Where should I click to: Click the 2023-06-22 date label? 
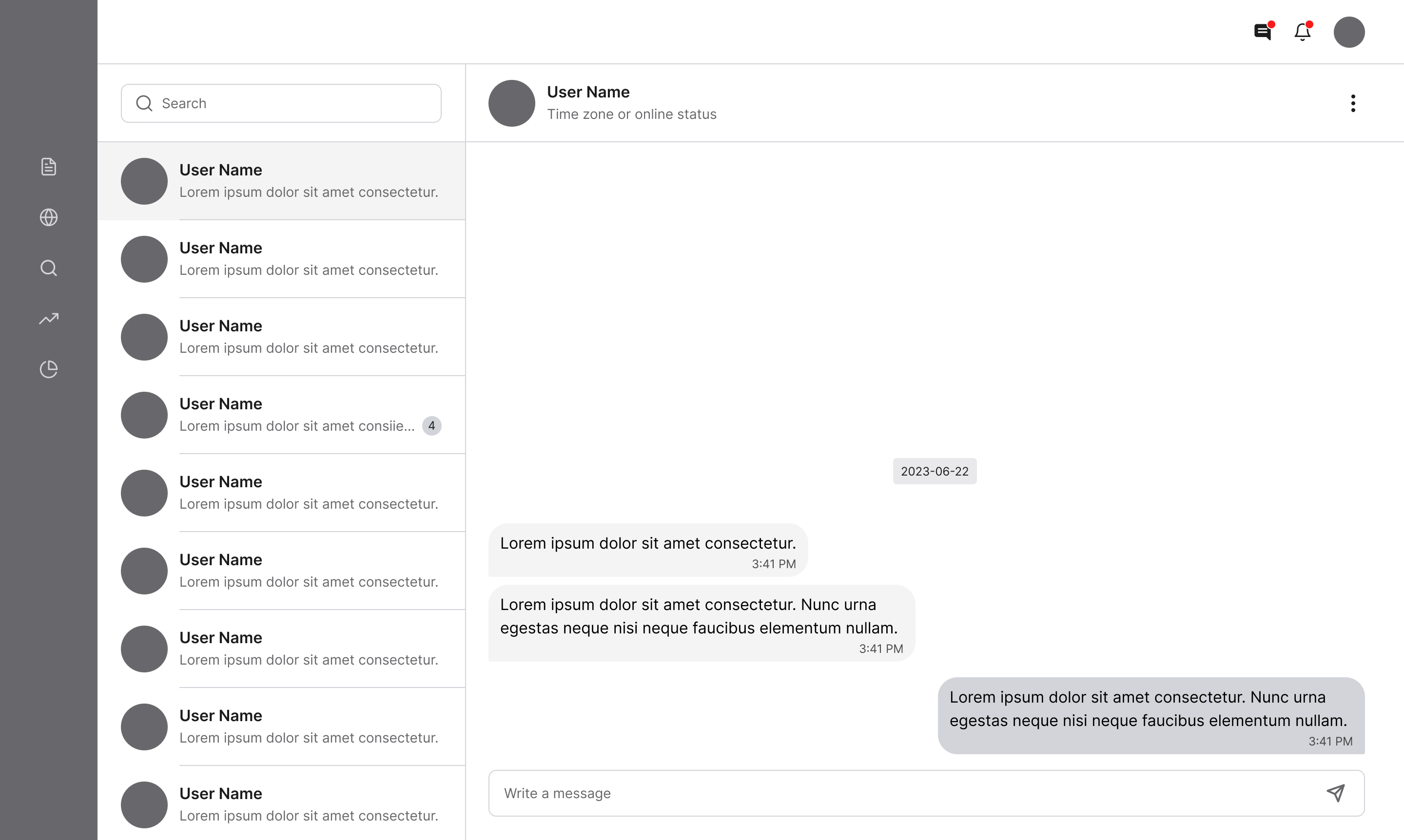click(935, 471)
